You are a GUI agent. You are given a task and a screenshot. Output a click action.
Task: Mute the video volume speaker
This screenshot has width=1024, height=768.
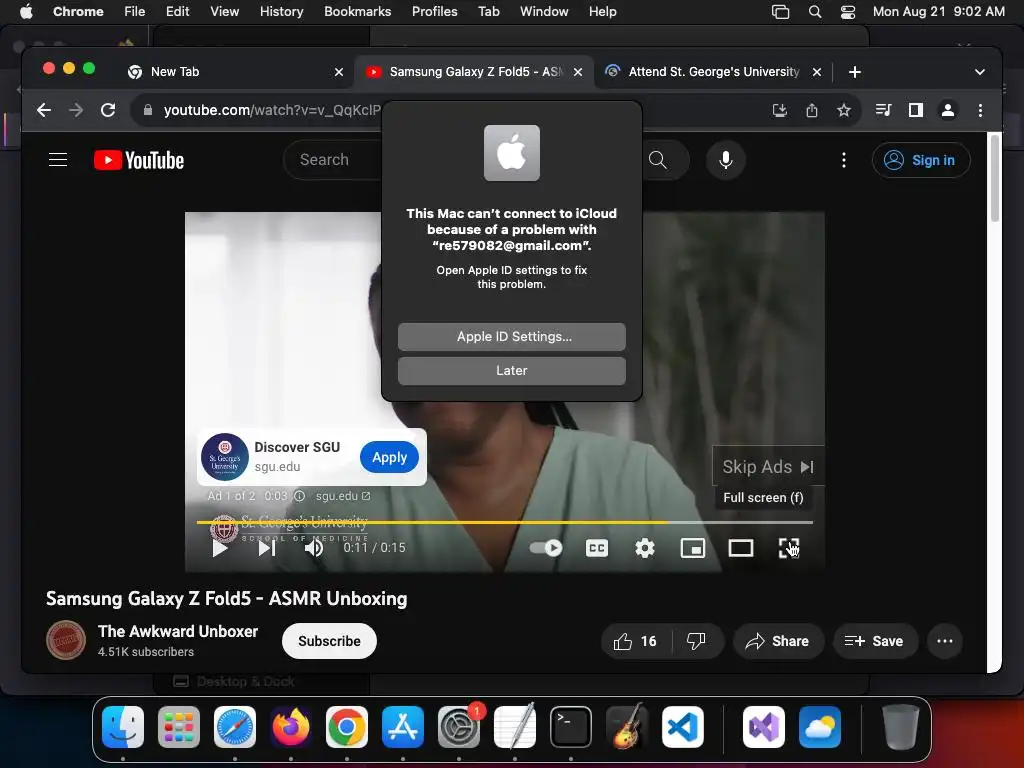coord(313,548)
